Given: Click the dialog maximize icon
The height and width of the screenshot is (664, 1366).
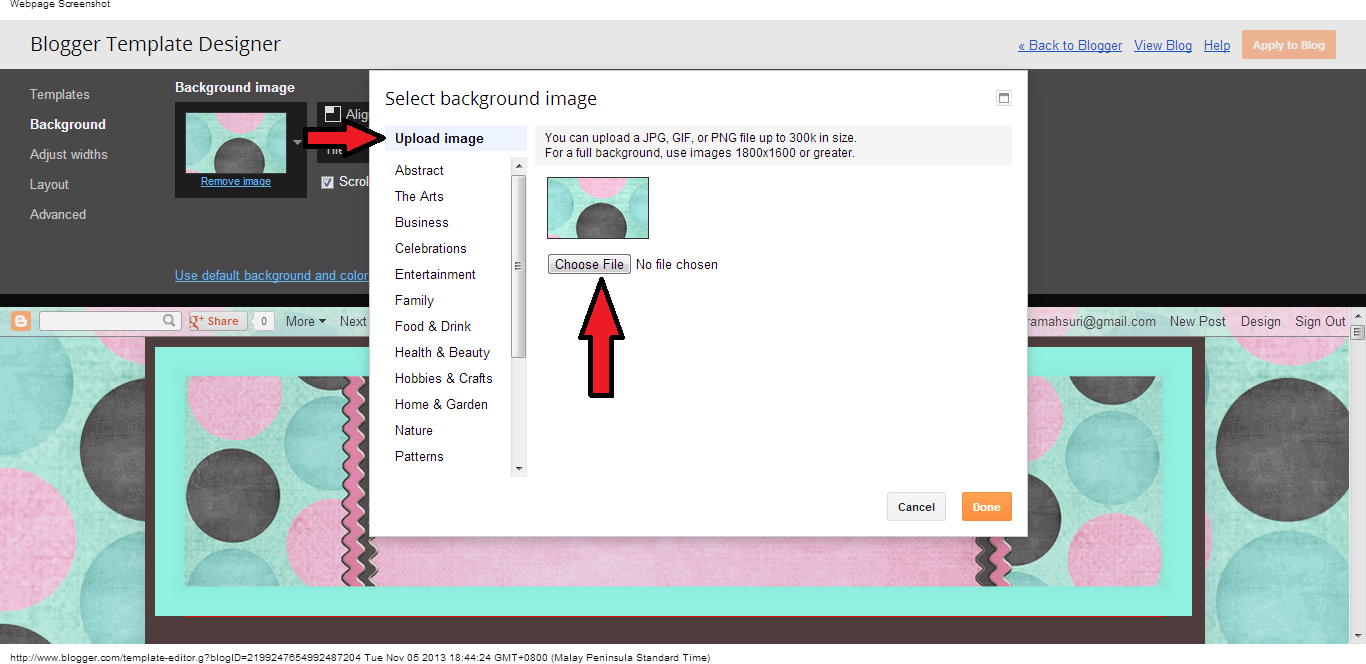Looking at the screenshot, I should coord(1004,98).
